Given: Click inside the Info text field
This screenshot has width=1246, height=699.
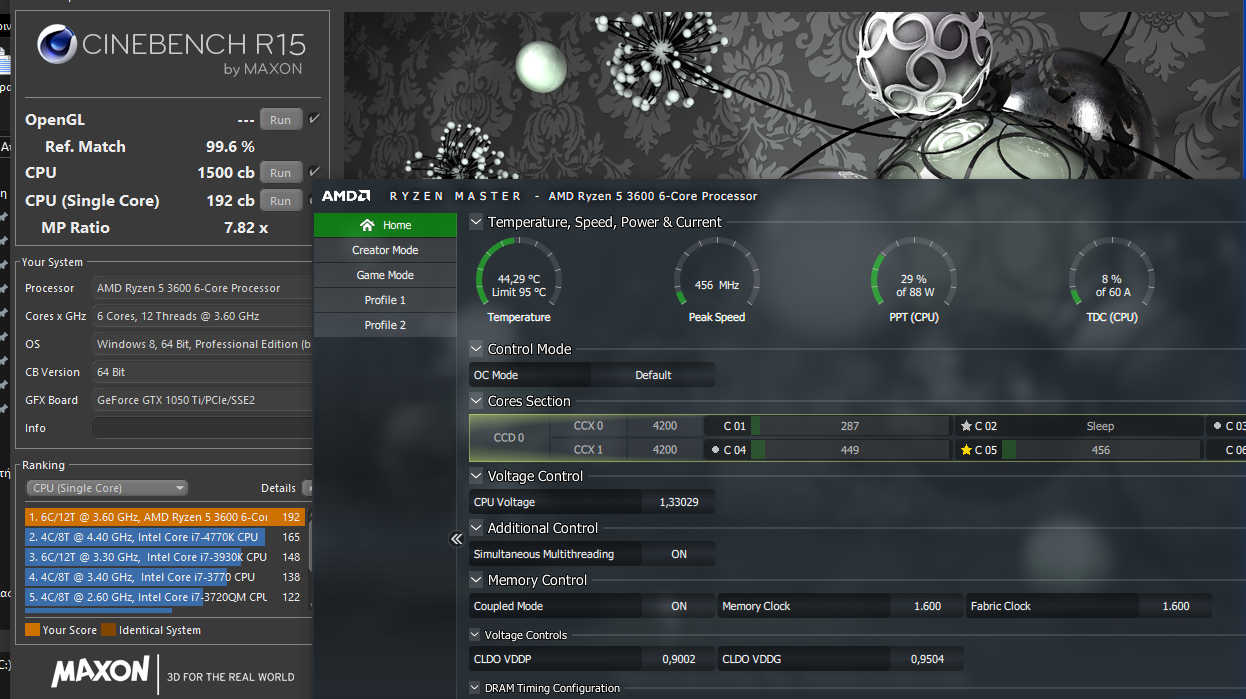Looking at the screenshot, I should [203, 428].
